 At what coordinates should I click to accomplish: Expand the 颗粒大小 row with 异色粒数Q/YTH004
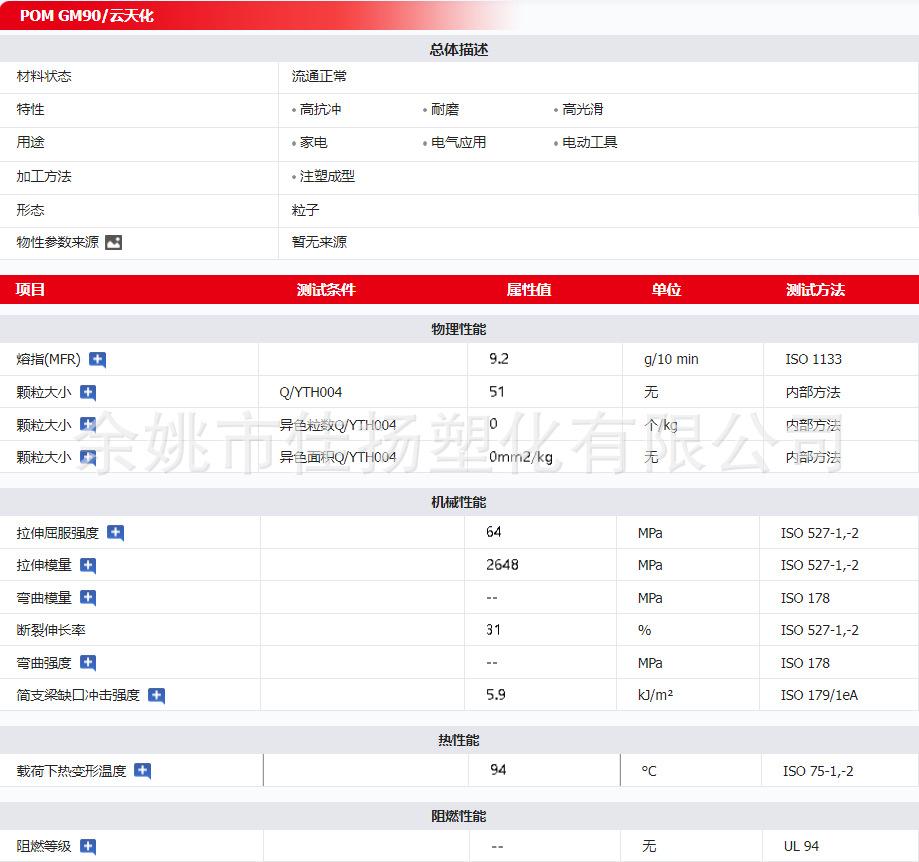click(88, 425)
